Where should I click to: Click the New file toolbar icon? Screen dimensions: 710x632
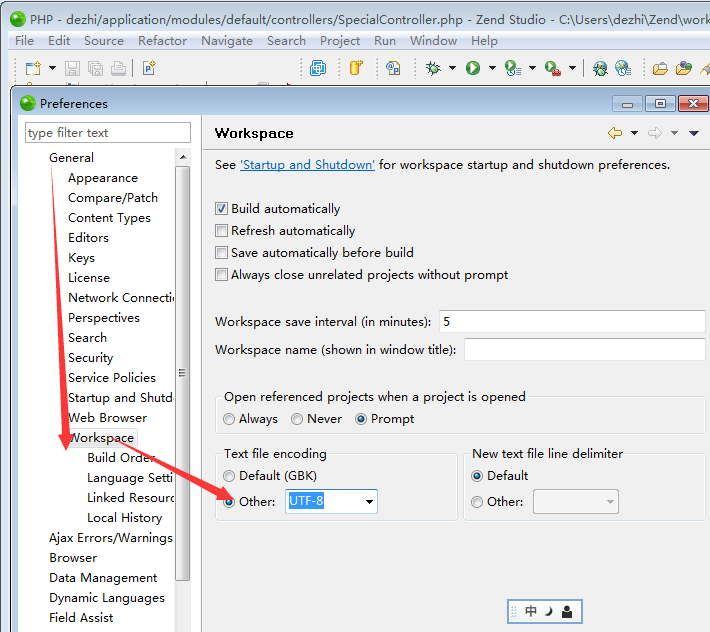pyautogui.click(x=33, y=68)
